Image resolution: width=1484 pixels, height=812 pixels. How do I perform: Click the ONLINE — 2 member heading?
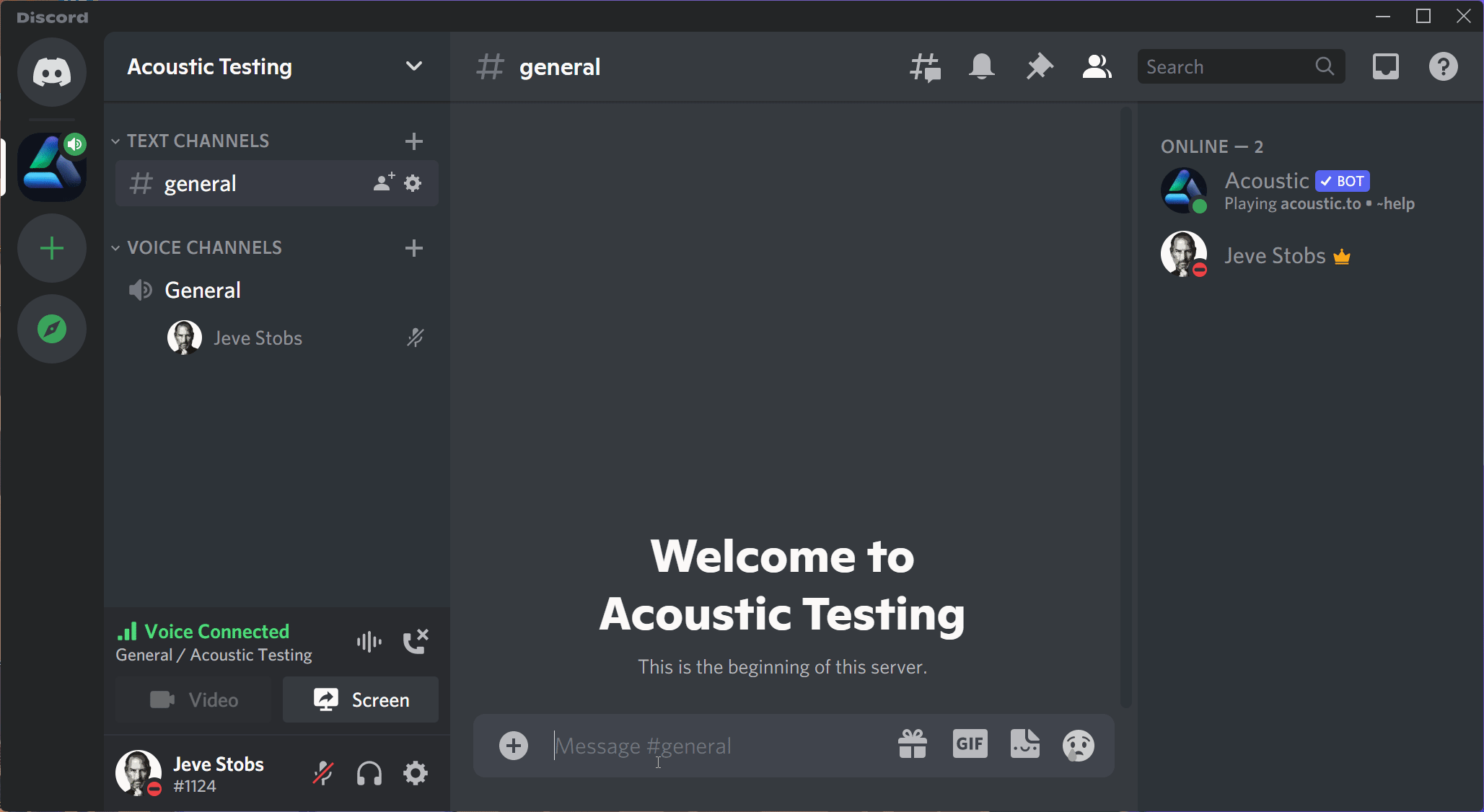(x=1212, y=146)
